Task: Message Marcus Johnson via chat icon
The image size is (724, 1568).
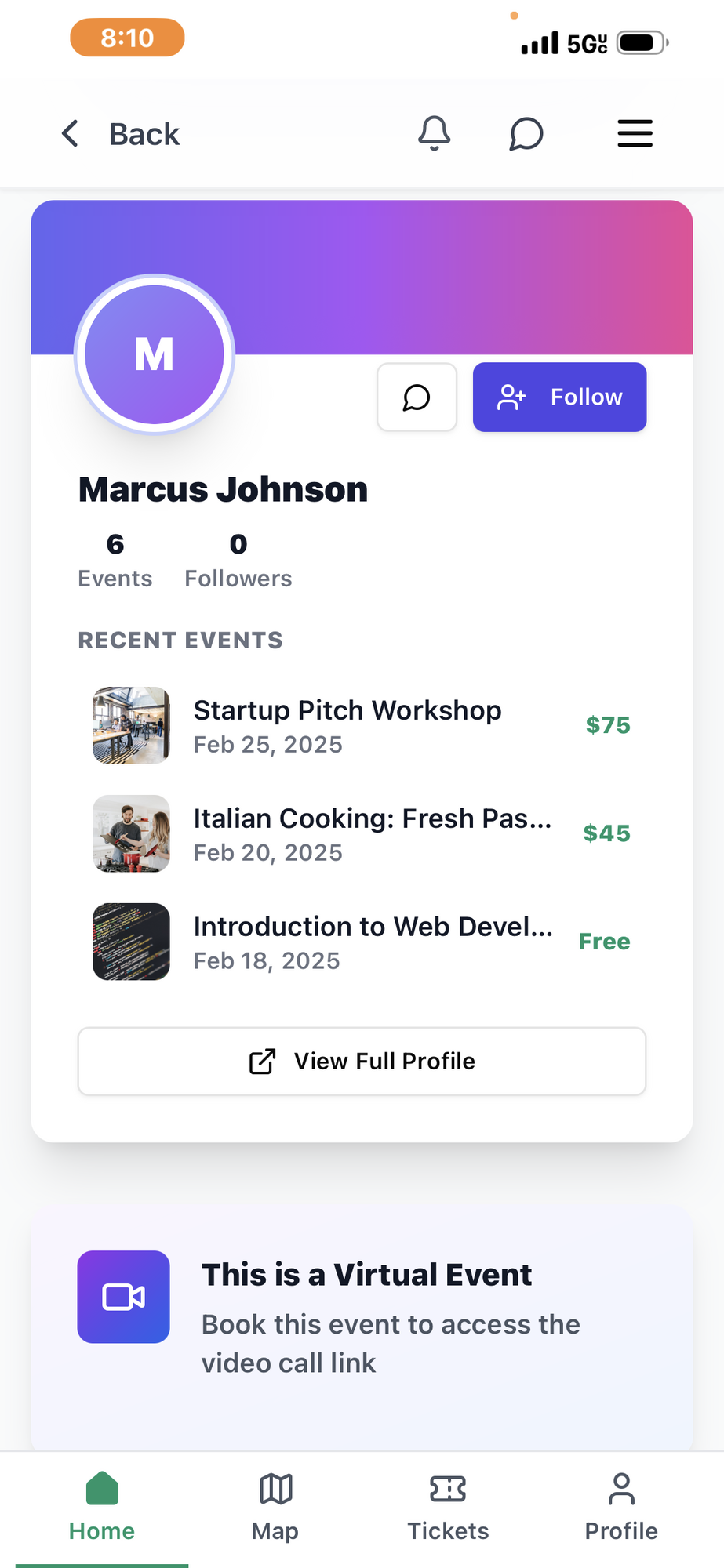Action: tap(417, 397)
